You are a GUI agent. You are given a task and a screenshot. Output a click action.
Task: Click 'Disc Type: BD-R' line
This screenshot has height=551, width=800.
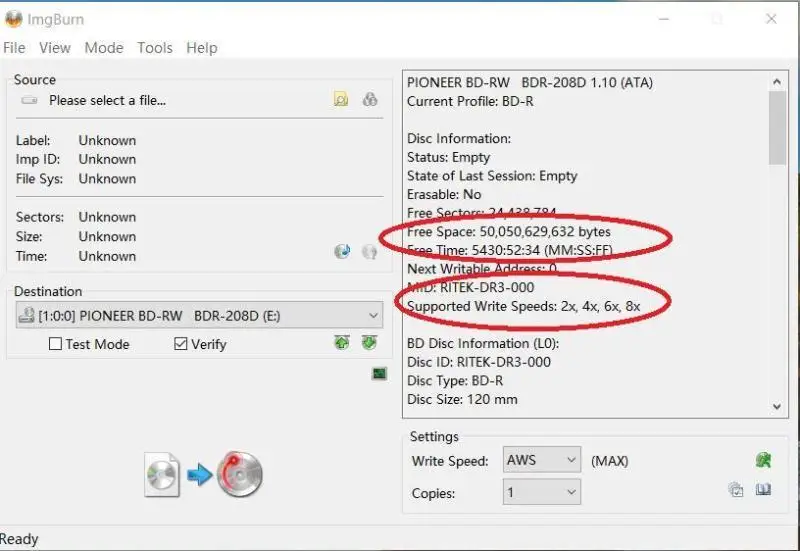point(455,381)
